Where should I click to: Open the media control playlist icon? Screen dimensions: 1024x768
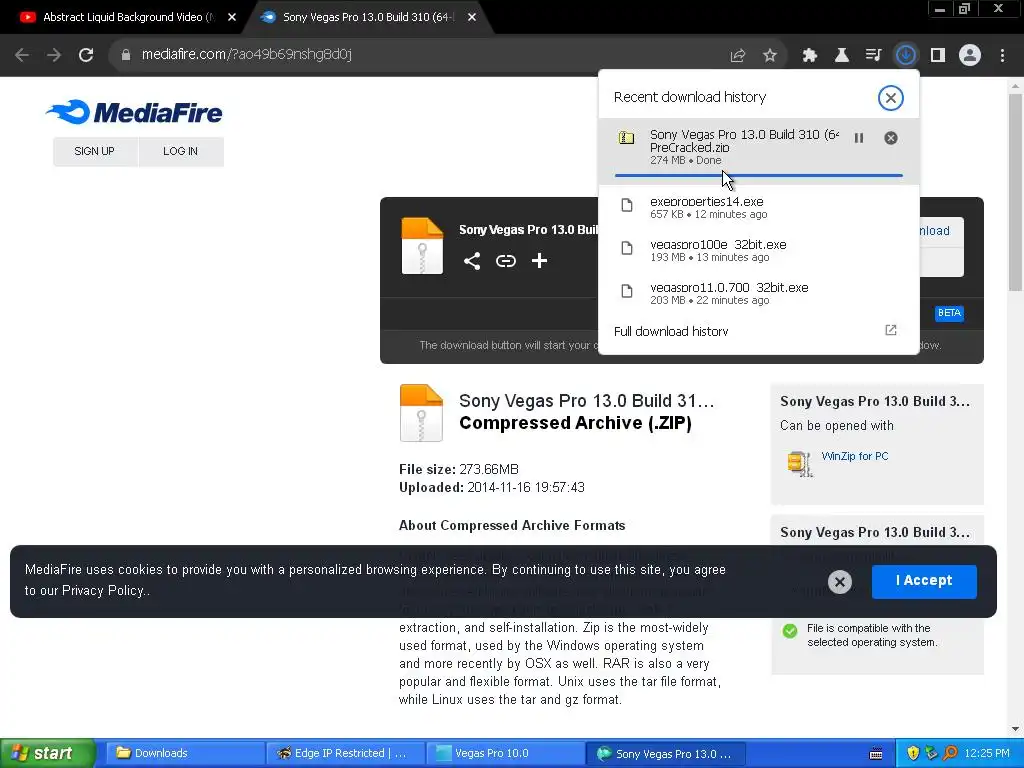click(x=873, y=56)
